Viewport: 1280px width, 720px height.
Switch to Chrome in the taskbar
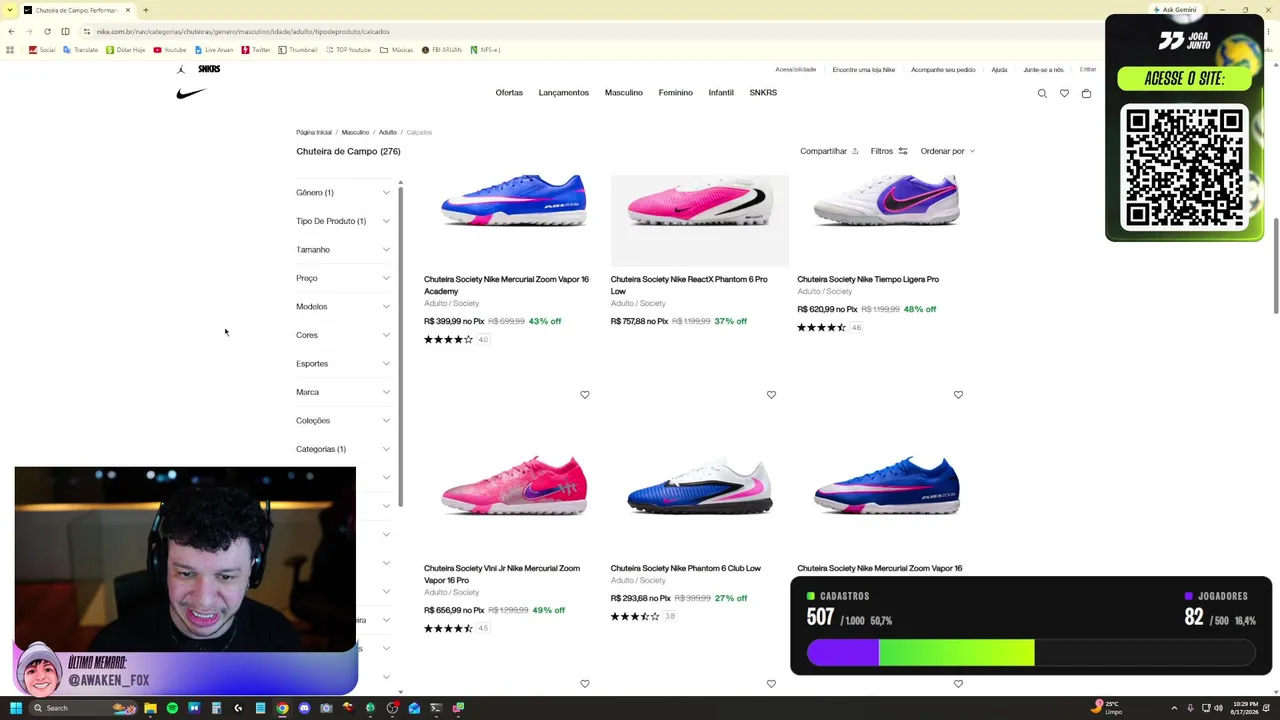[282, 708]
